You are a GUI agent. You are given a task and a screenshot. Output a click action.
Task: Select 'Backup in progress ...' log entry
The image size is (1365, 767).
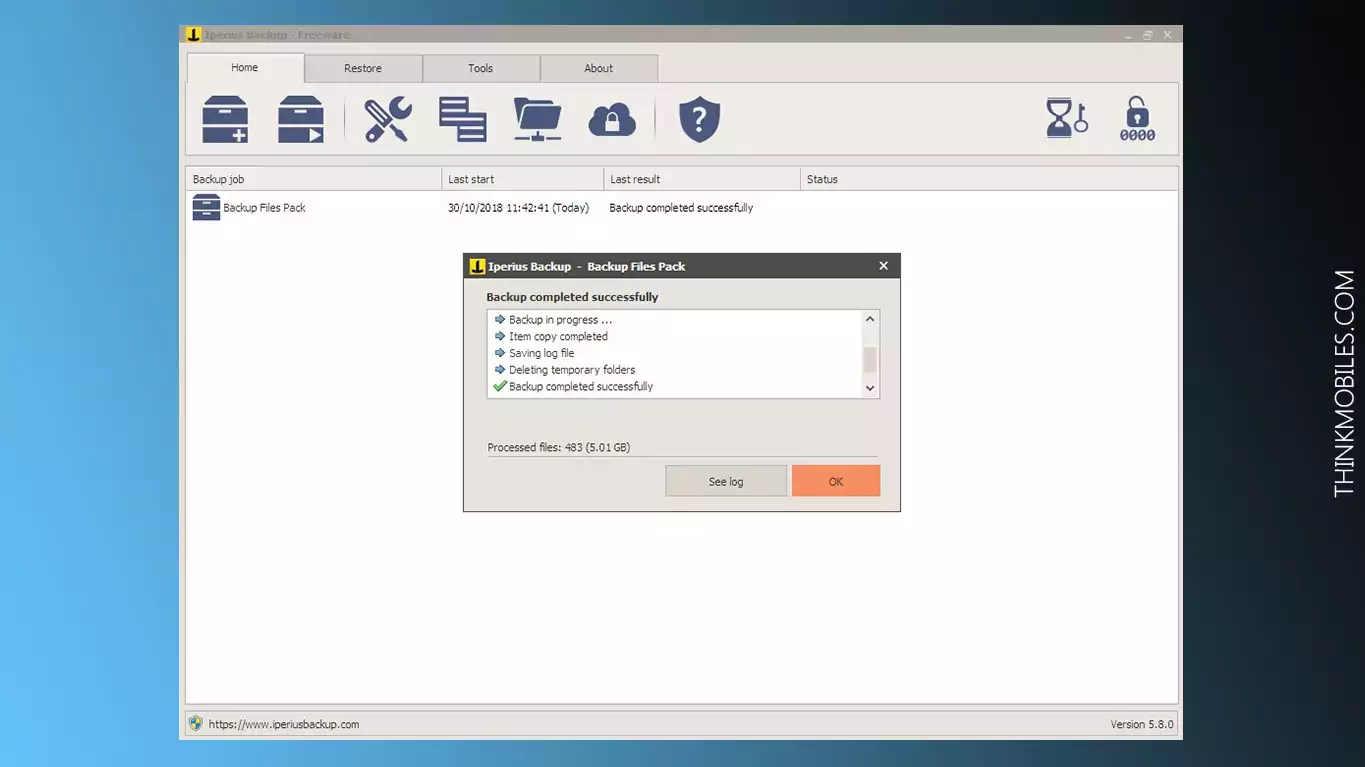(560, 320)
